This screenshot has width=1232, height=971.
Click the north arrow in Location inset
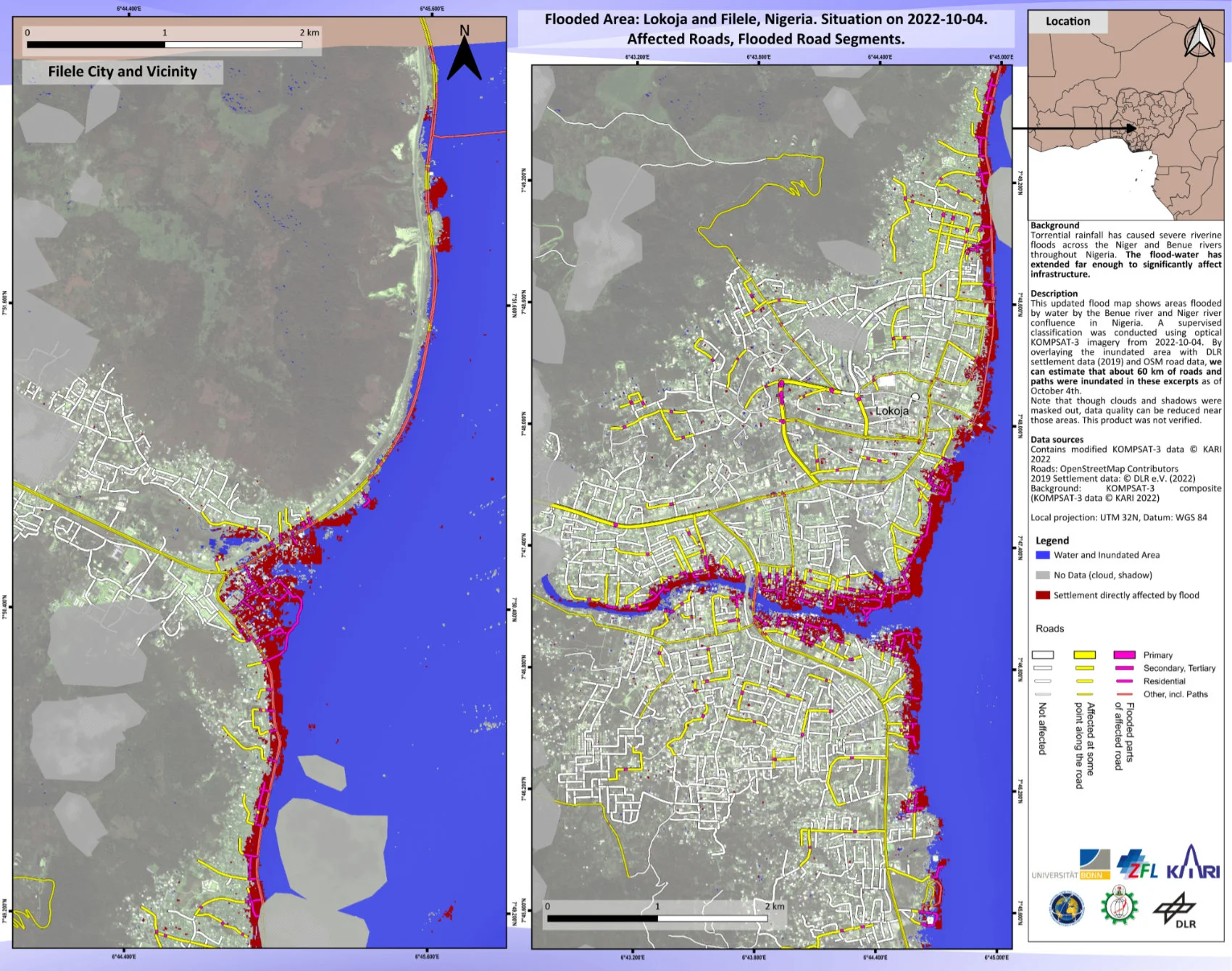tap(1199, 39)
